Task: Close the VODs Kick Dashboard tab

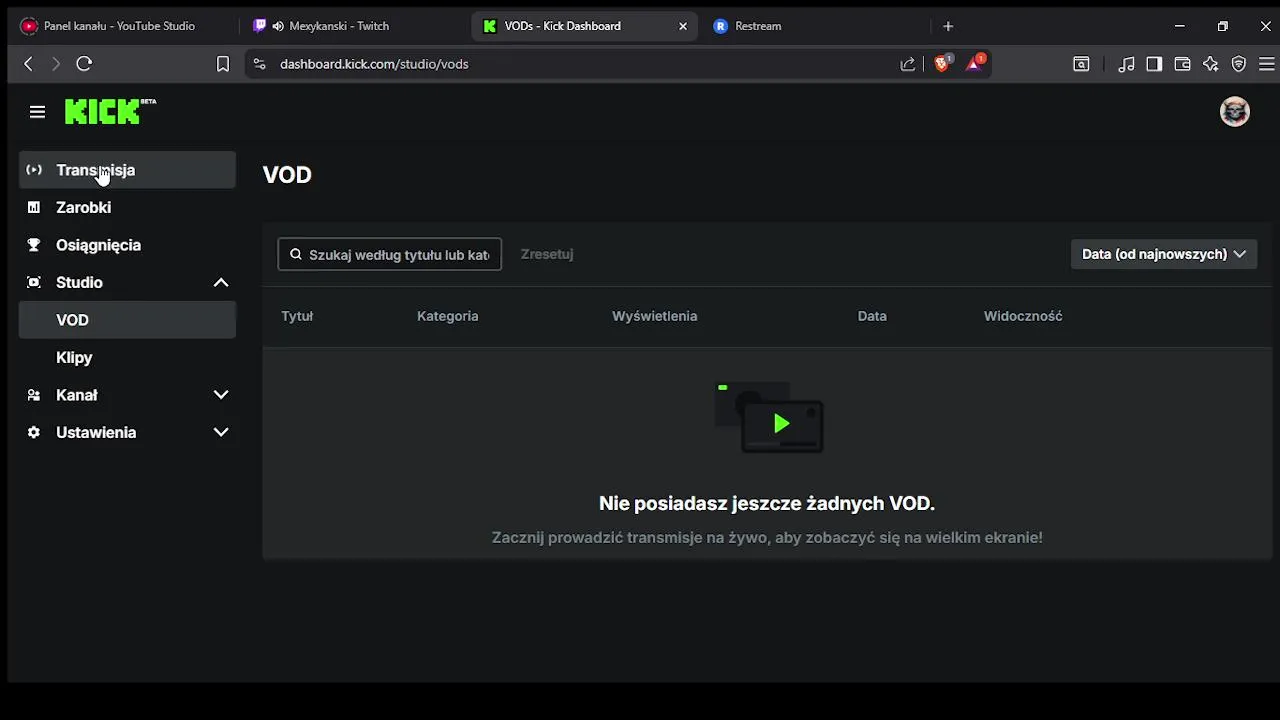Action: pos(683,26)
